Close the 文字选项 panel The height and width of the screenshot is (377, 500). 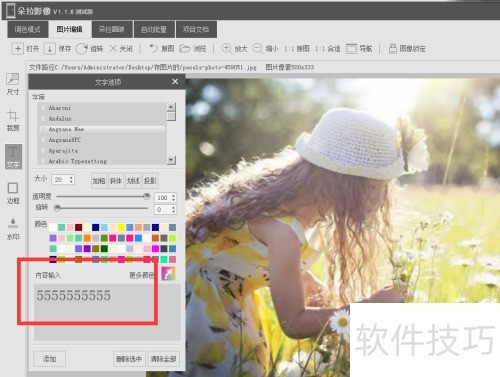pos(175,82)
